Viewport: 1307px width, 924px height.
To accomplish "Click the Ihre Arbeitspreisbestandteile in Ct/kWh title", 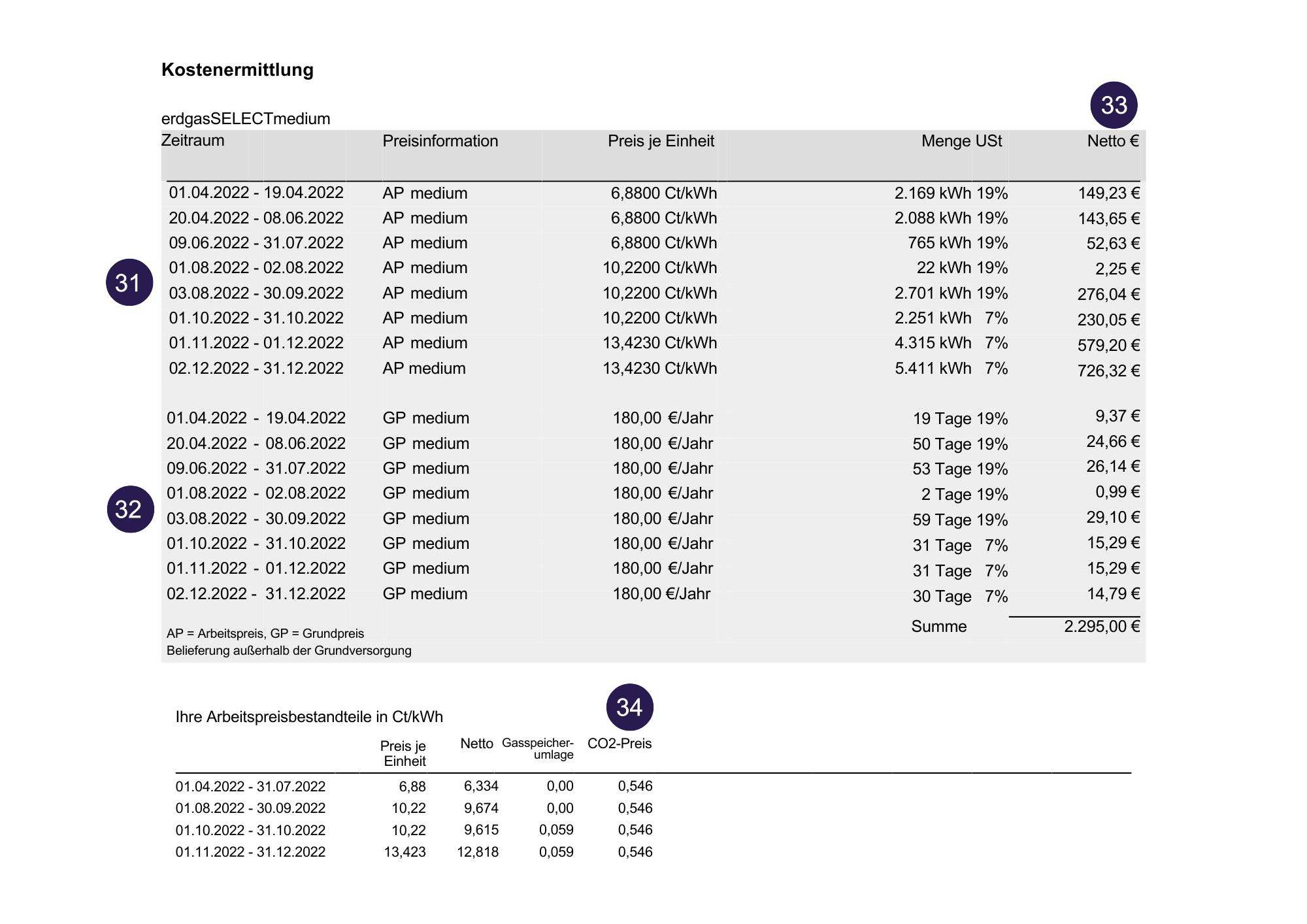I will [309, 717].
